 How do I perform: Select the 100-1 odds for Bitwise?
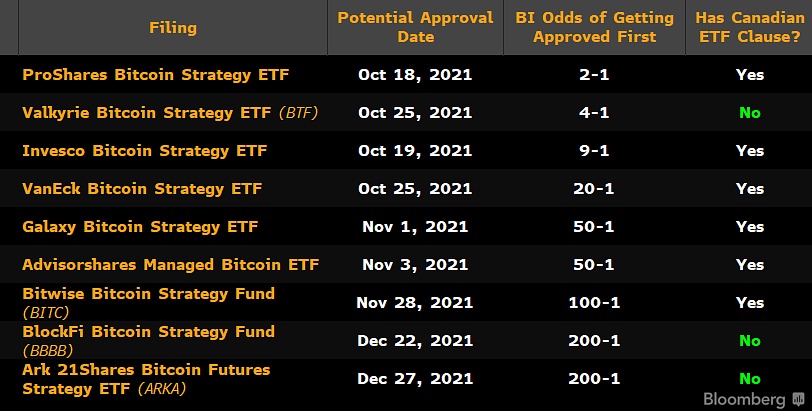pos(594,303)
